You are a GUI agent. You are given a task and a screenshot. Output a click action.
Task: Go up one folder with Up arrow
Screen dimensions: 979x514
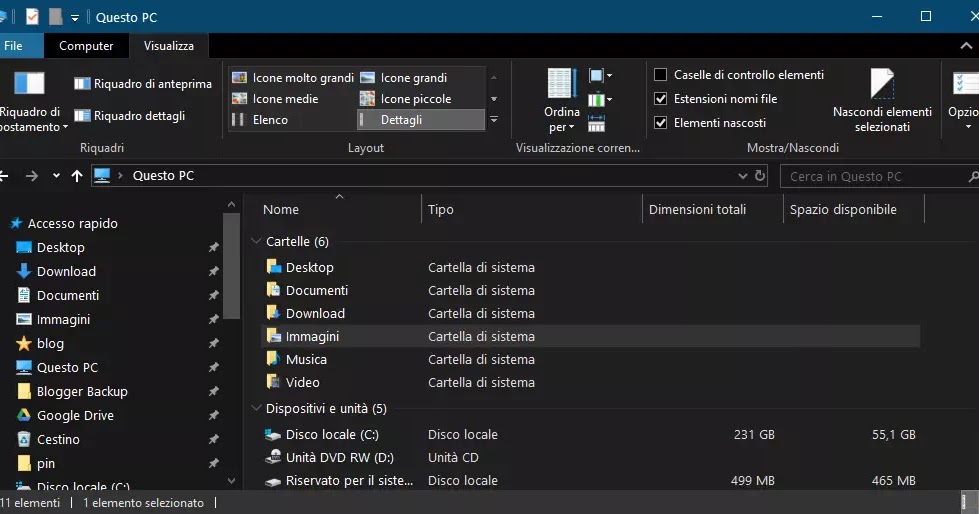[x=77, y=176]
